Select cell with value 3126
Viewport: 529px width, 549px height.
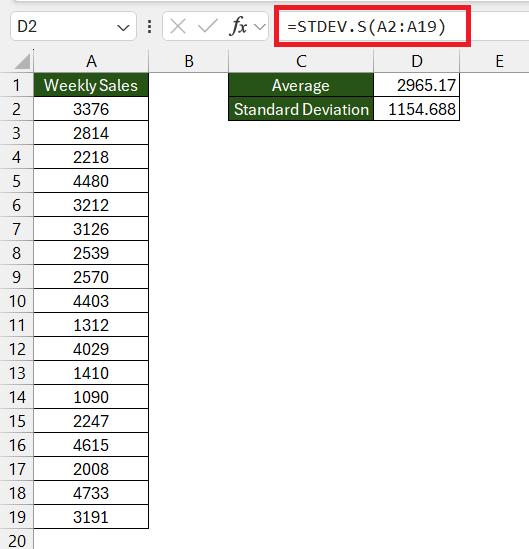tap(91, 229)
